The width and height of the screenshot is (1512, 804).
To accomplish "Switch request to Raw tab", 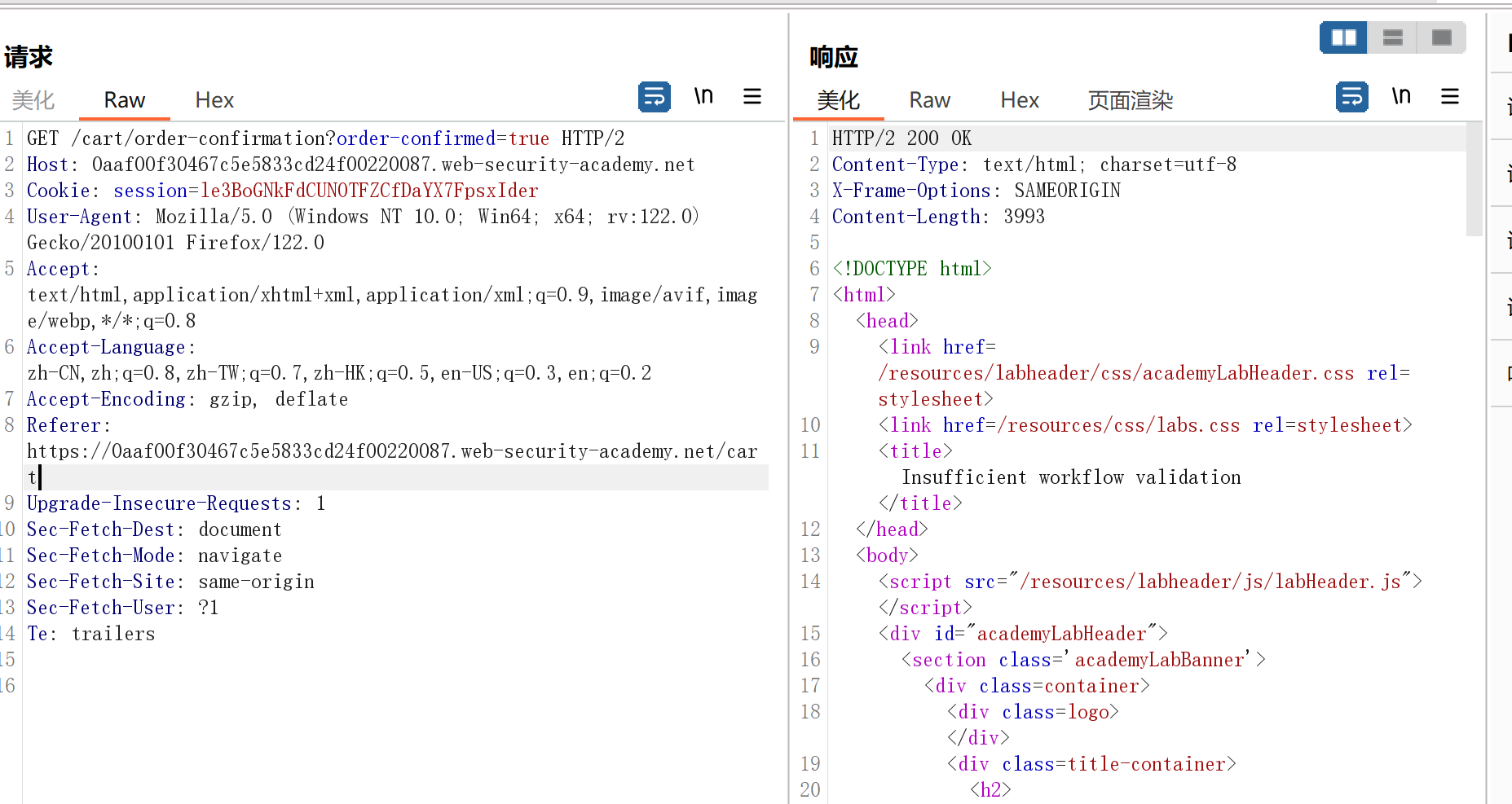I will pyautogui.click(x=125, y=100).
